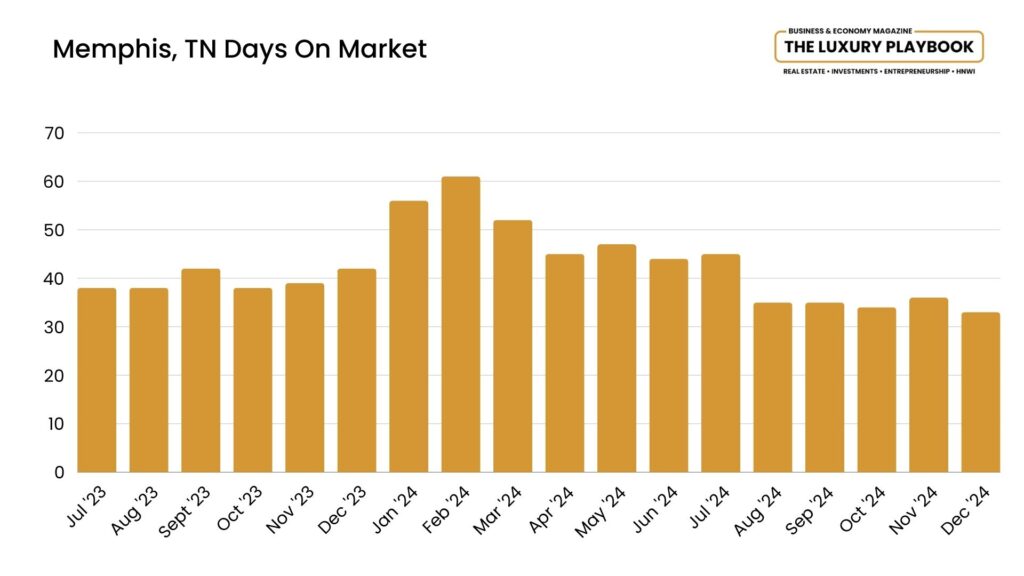The image size is (1024, 576).
Task: Select the Nov '24 bar
Action: (929, 385)
